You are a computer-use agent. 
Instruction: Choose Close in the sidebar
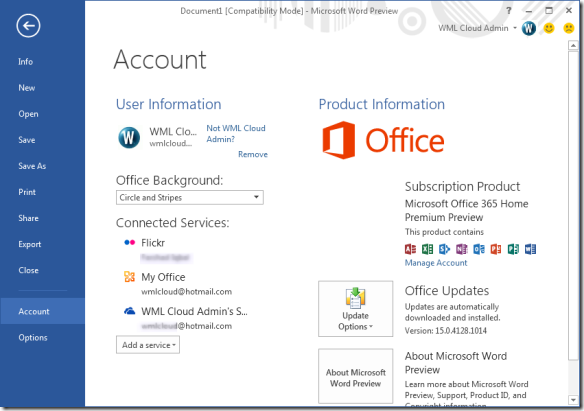pos(28,270)
